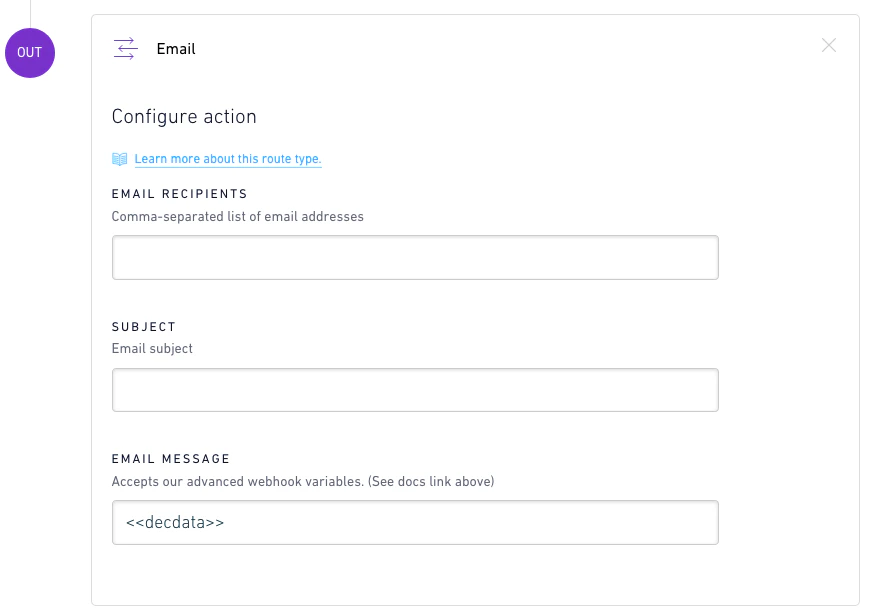Screen dimensions: 870x614
Task: Click the comma-separated email addresses hint text
Action: pos(237,216)
